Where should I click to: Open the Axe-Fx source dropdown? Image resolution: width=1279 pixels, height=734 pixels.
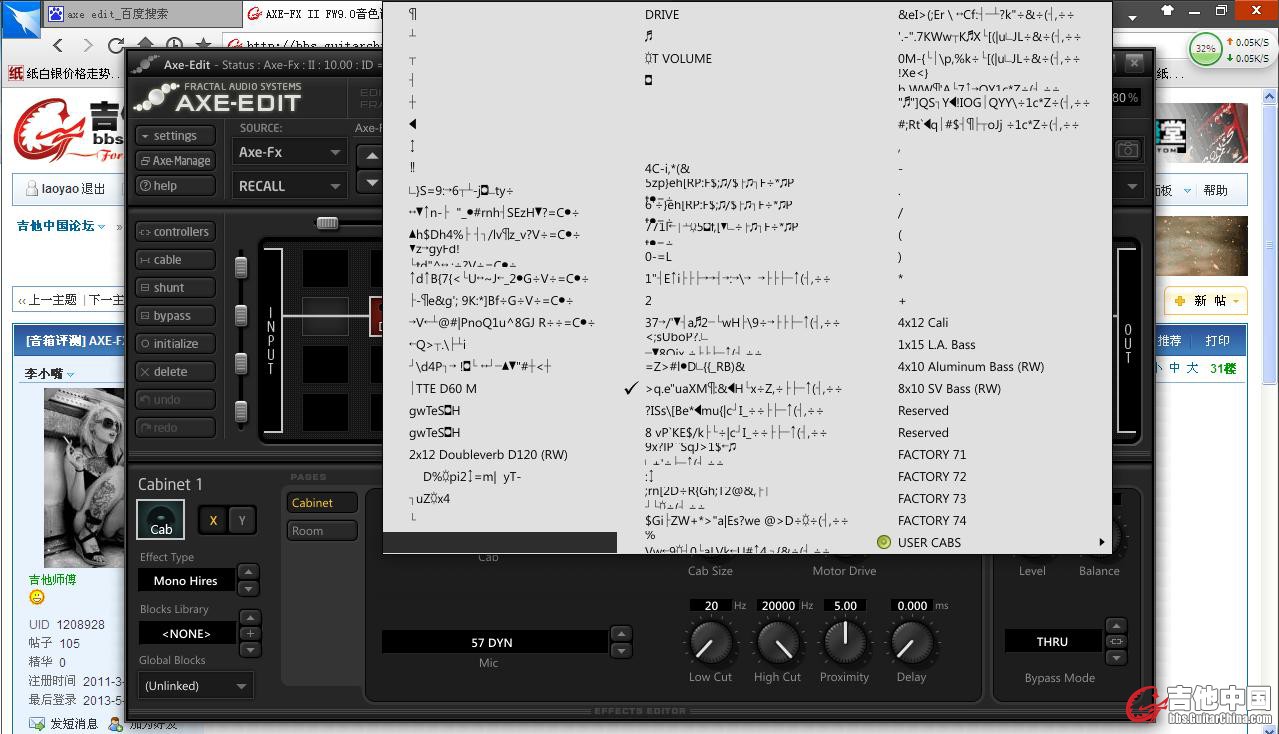point(289,152)
